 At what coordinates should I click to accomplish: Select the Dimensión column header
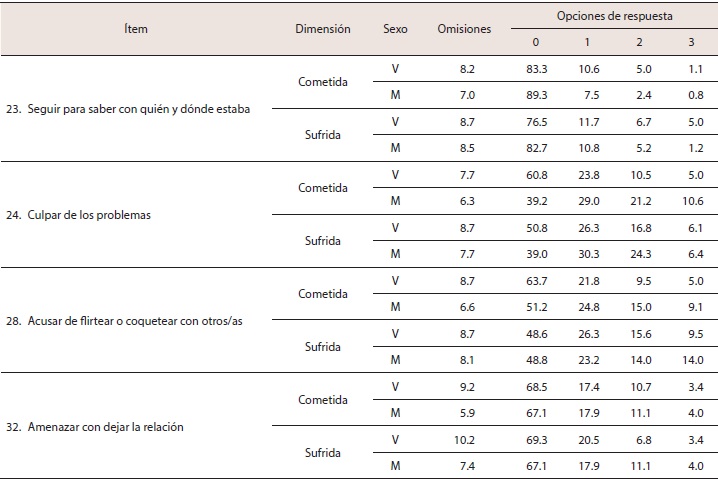322,29
